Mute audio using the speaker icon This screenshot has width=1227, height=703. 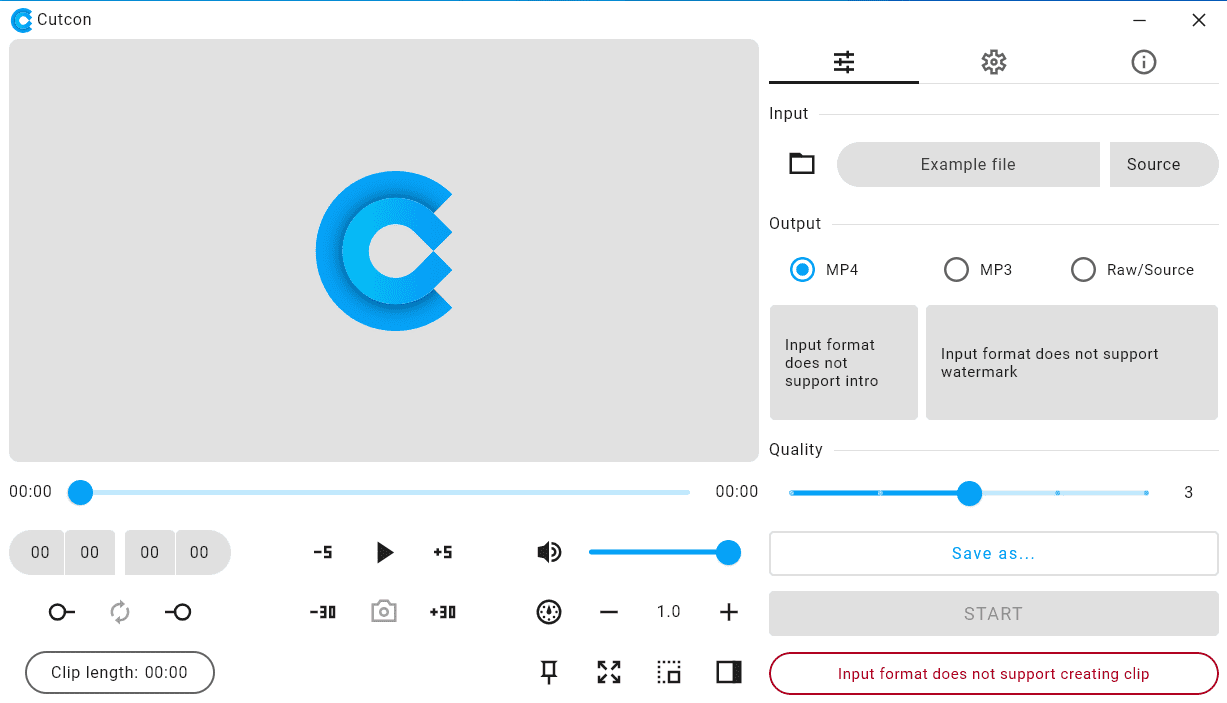[x=548, y=552]
